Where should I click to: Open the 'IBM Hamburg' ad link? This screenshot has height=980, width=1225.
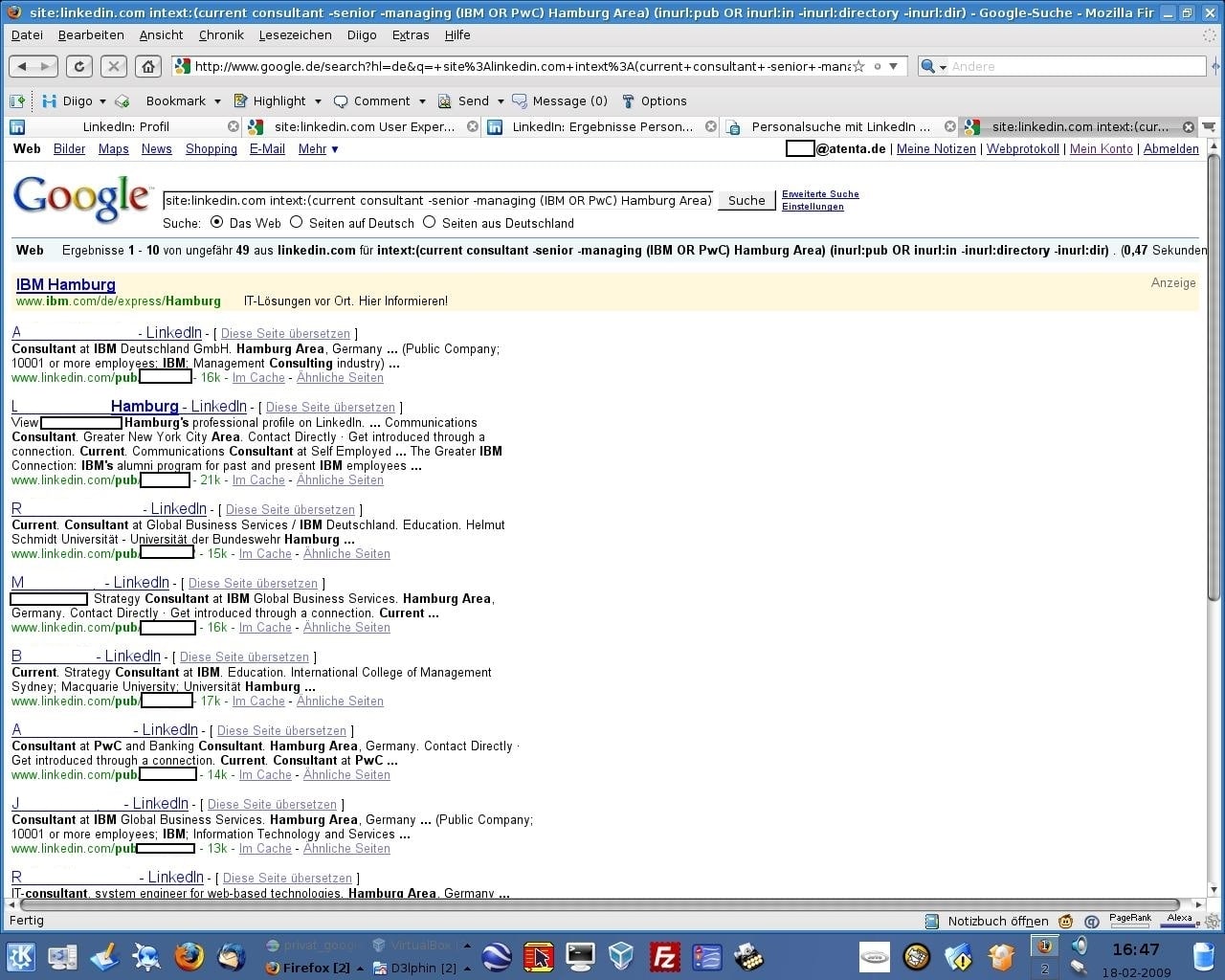(66, 284)
